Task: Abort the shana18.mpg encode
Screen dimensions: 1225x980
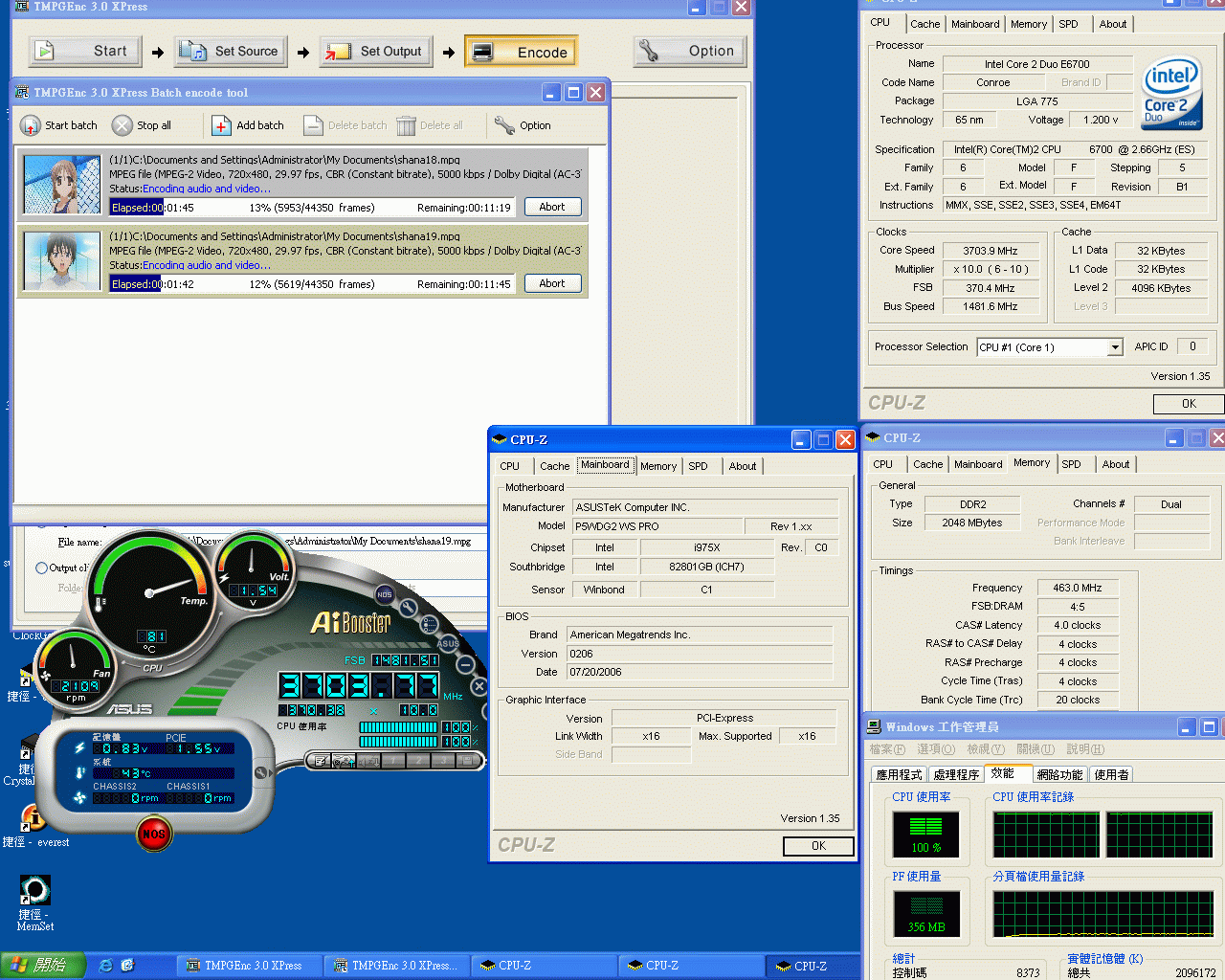Action: pyautogui.click(x=552, y=207)
